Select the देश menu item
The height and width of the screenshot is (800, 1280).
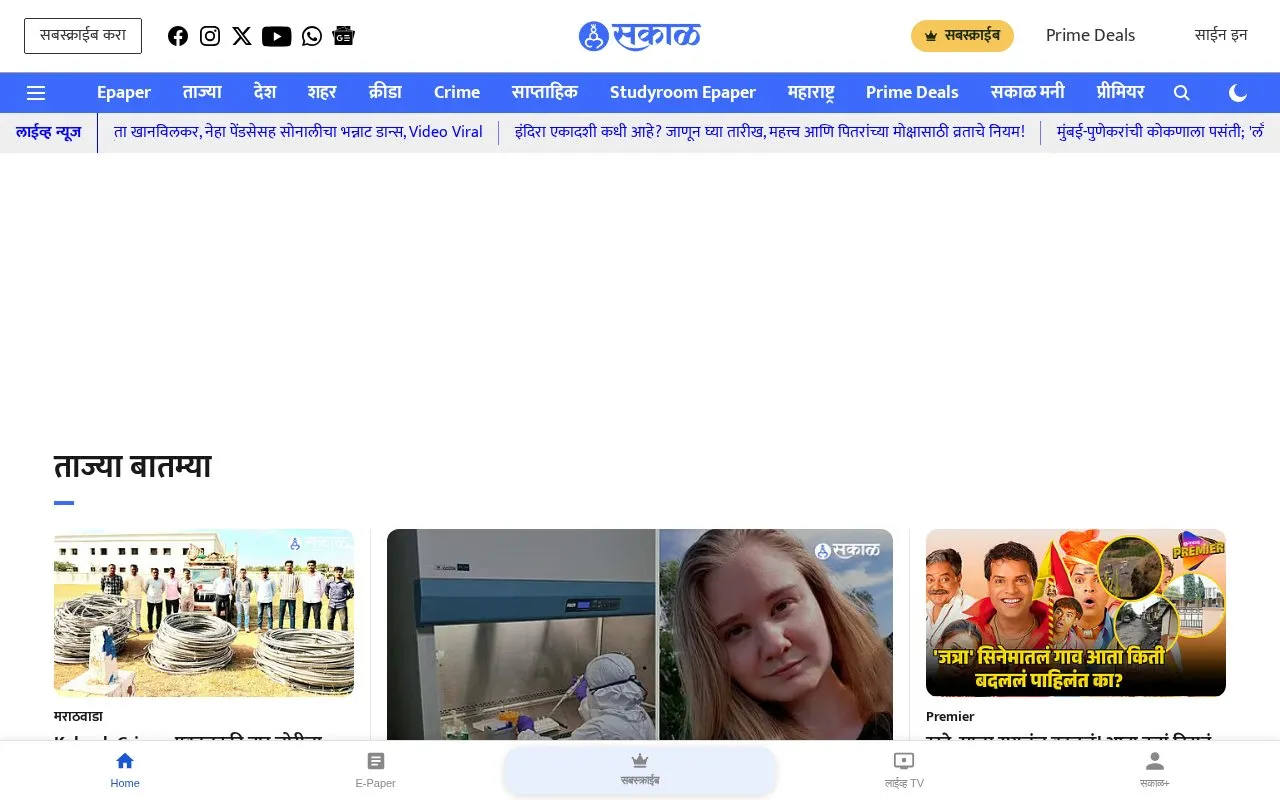tap(265, 93)
